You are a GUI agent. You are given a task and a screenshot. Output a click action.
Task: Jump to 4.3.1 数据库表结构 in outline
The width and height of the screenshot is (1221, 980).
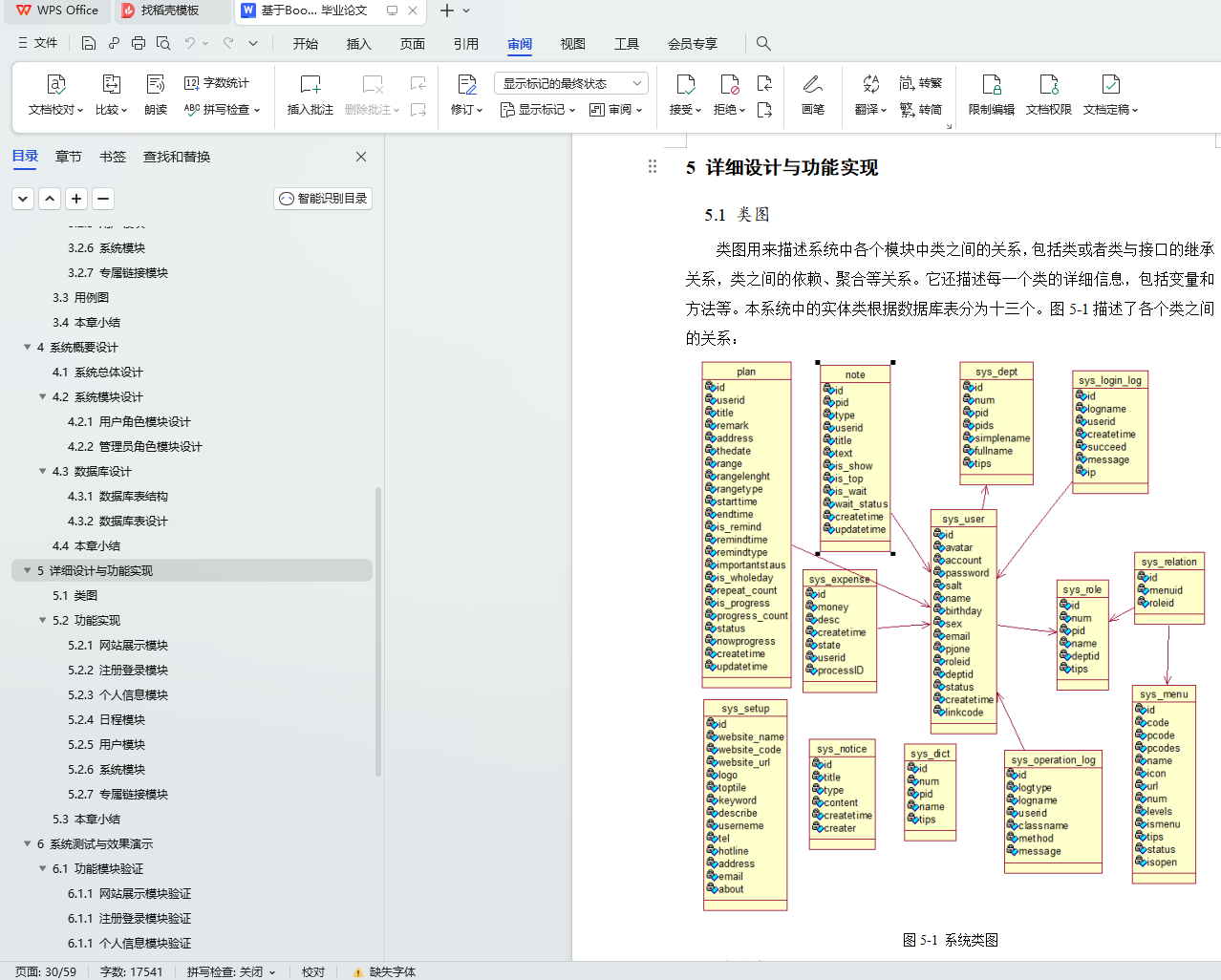coord(118,496)
